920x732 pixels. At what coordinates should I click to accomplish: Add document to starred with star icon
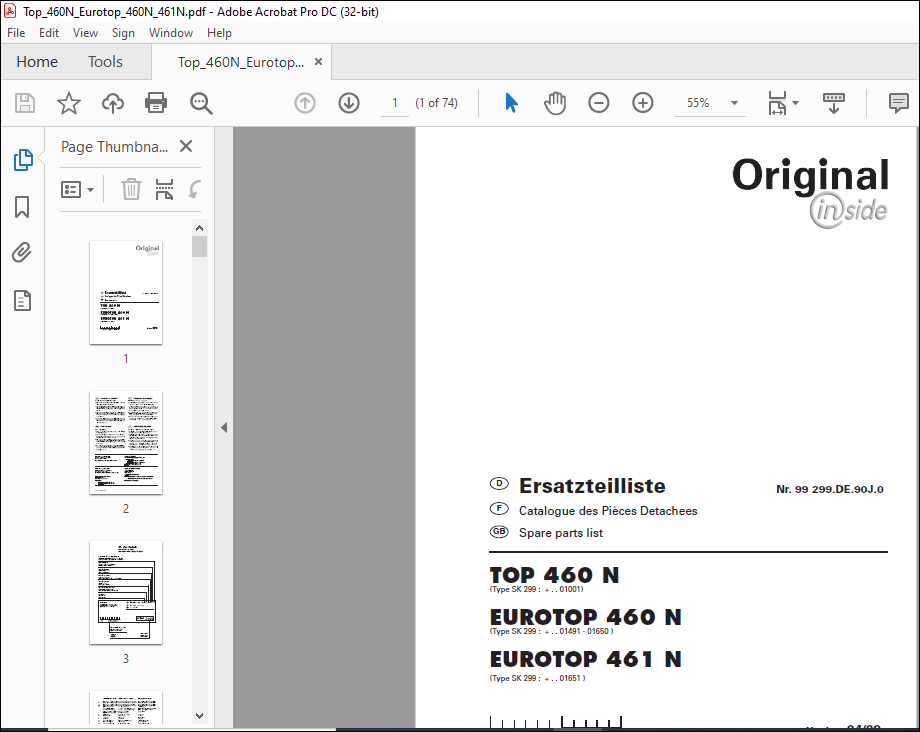(69, 103)
